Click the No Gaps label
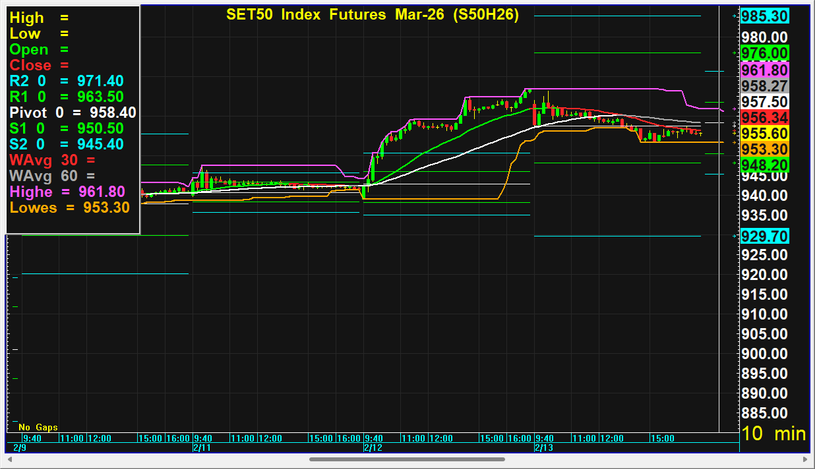The image size is (815, 469). 38,426
